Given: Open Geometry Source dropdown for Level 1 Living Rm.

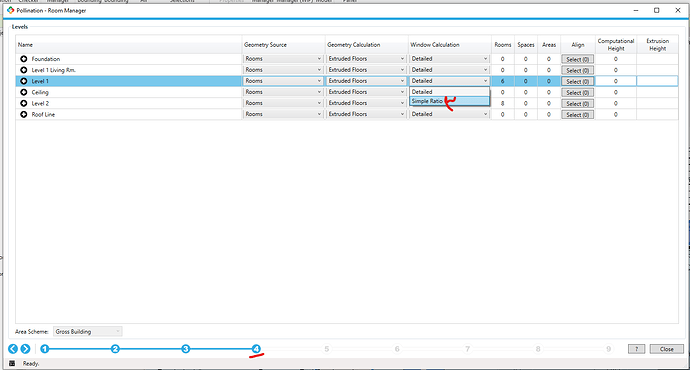Looking at the screenshot, I should click(283, 70).
